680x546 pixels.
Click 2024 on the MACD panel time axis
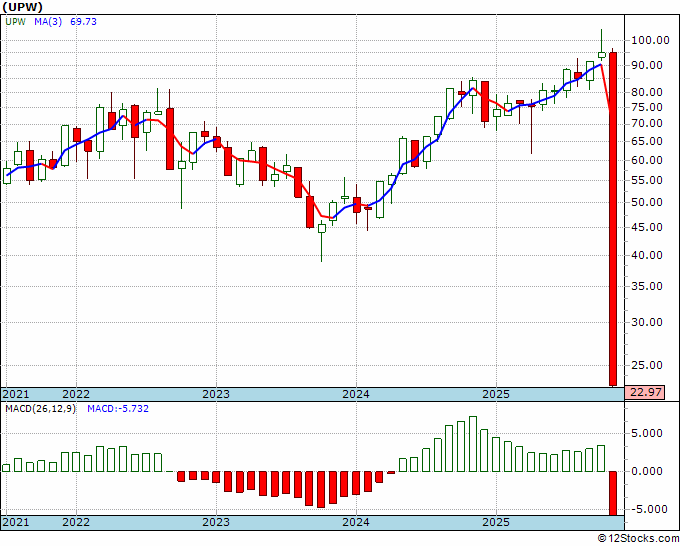(356, 522)
